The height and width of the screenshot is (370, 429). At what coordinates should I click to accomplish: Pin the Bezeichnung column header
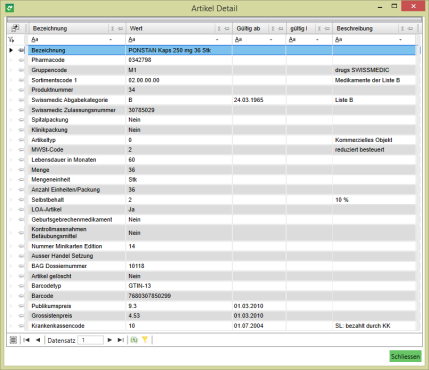point(120,29)
